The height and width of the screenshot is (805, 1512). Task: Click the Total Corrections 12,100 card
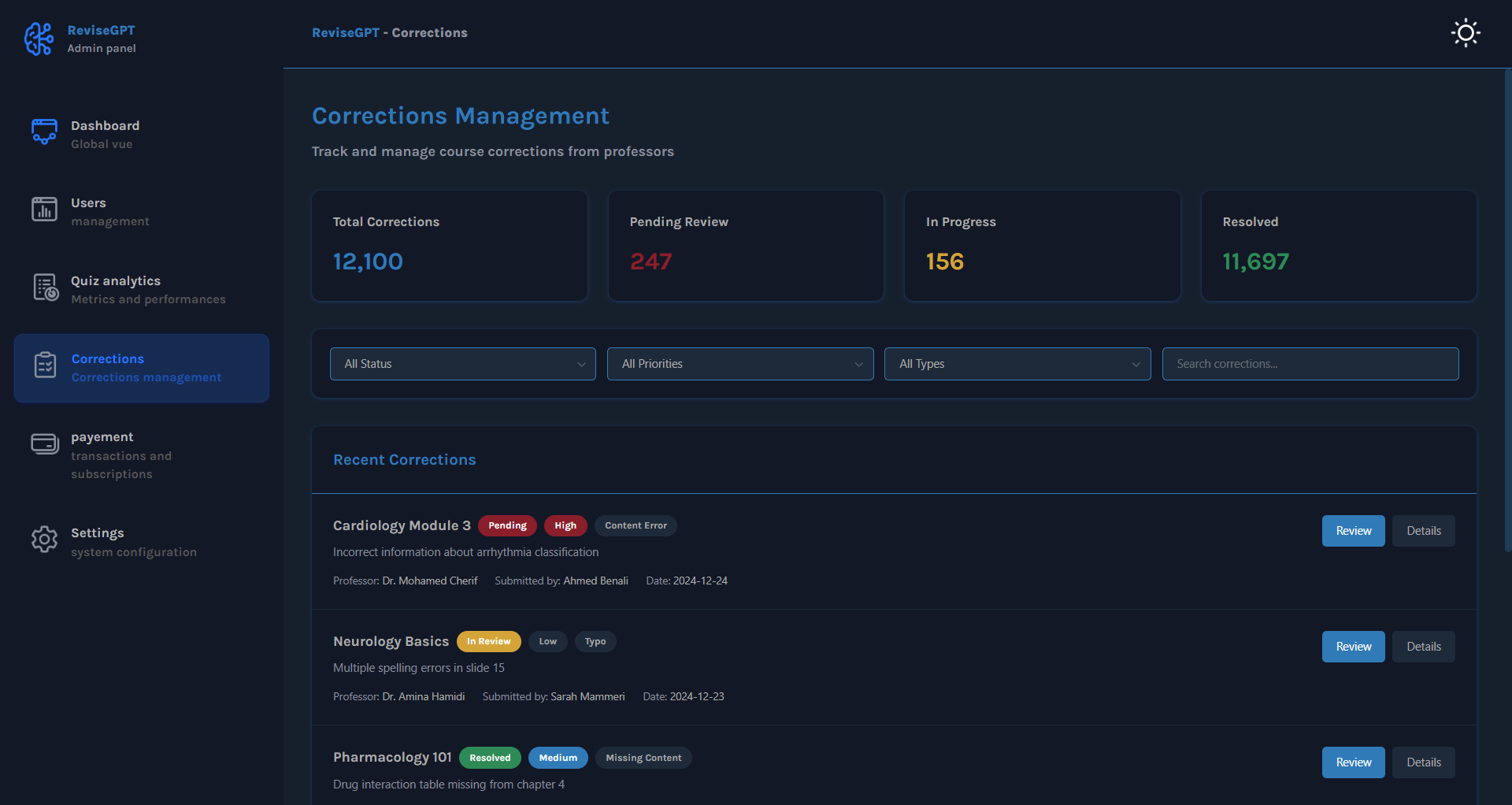(450, 246)
